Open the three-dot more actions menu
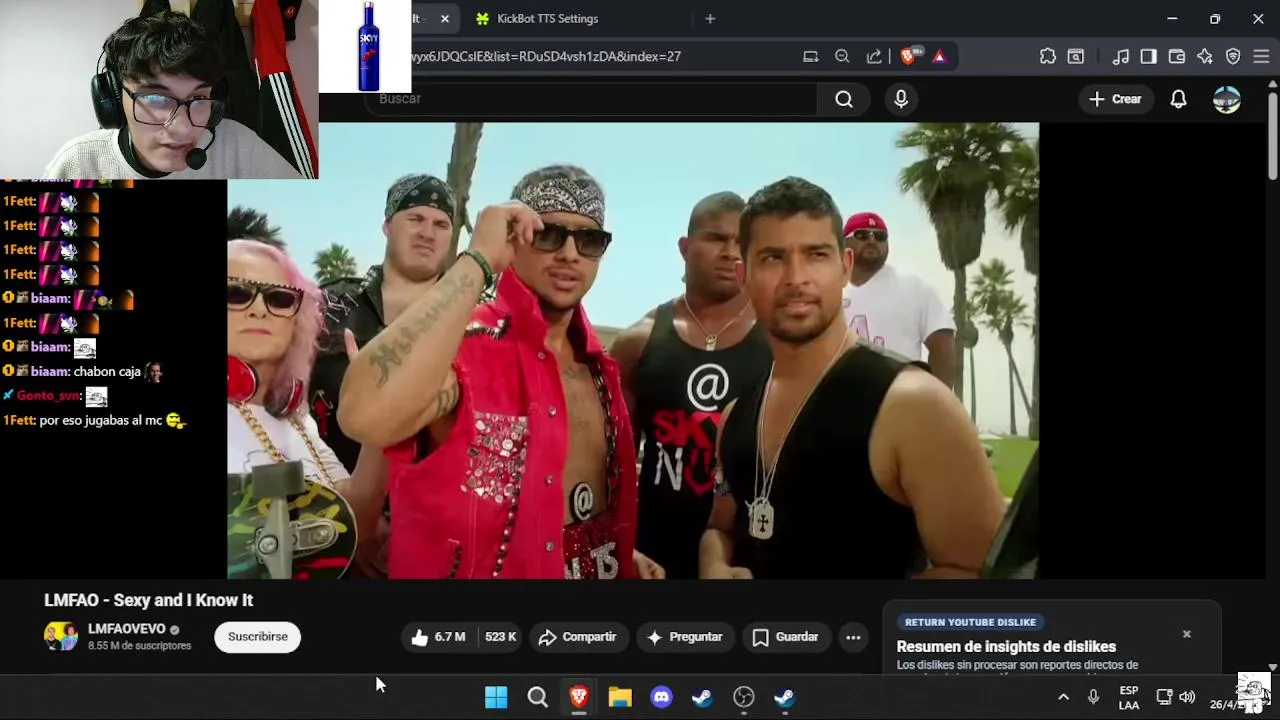This screenshot has height=720, width=1280. coord(853,637)
